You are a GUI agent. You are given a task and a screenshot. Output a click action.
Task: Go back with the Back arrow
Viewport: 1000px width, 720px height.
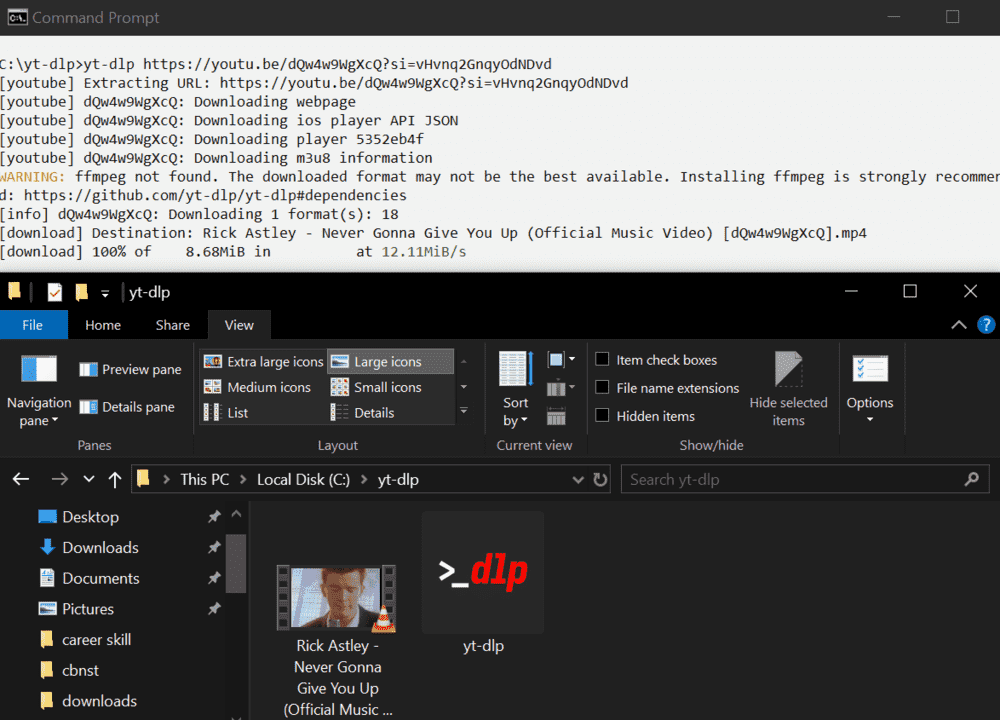coord(21,479)
